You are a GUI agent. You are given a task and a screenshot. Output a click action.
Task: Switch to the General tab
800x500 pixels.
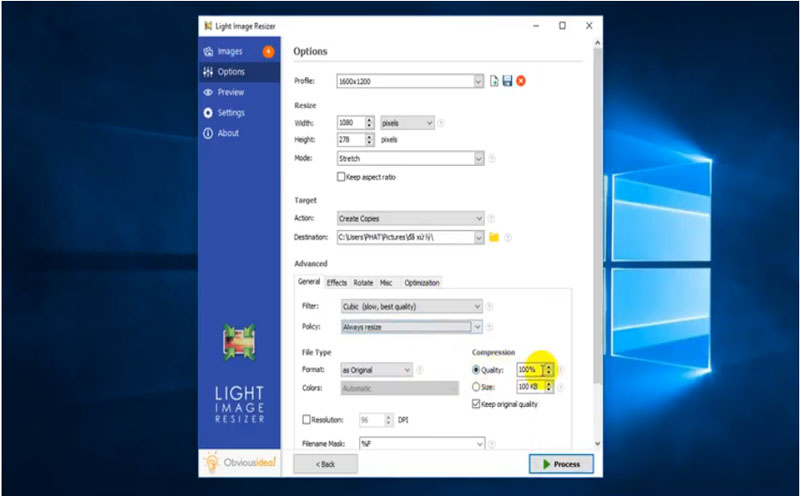(309, 282)
